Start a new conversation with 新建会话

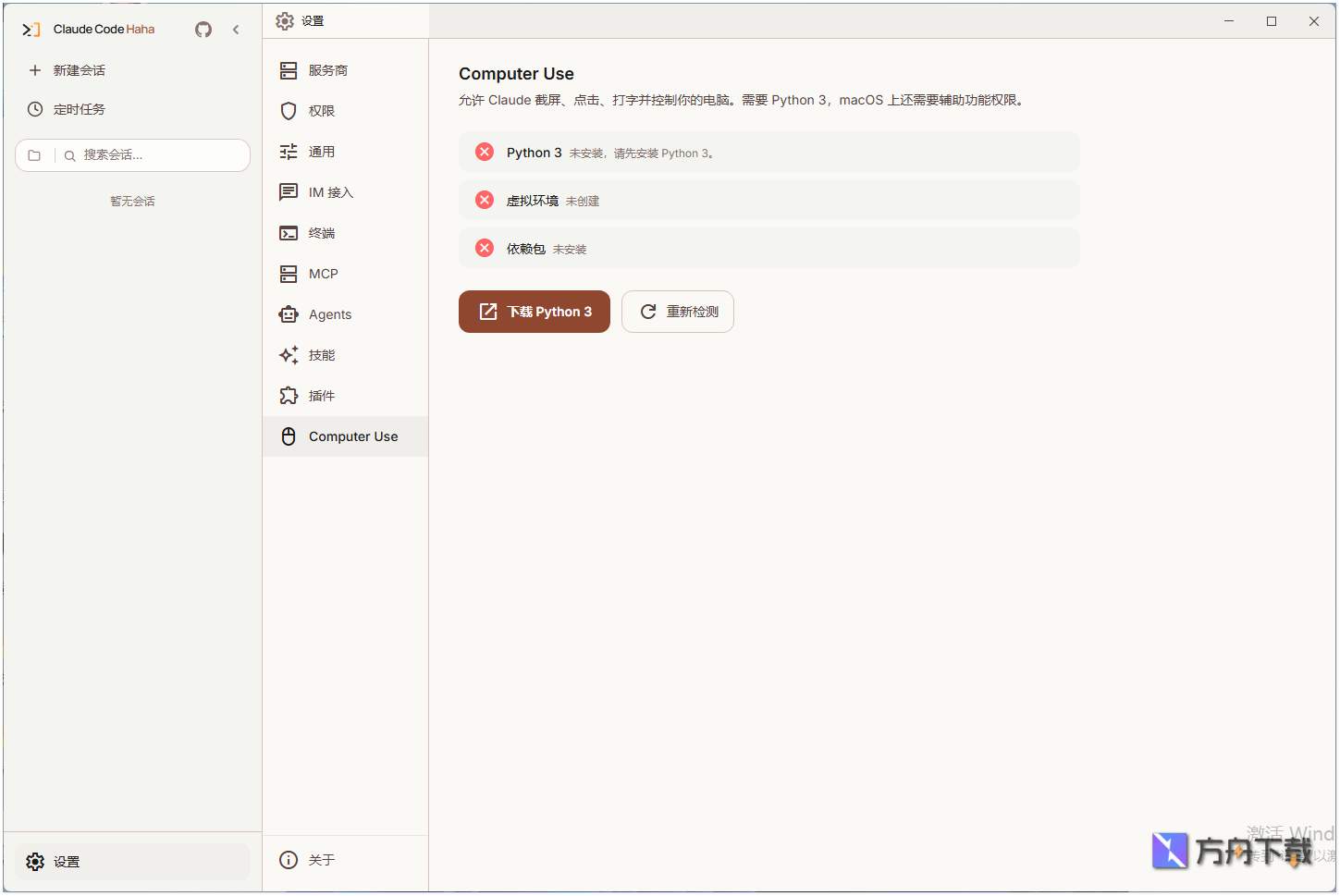pyautogui.click(x=79, y=70)
